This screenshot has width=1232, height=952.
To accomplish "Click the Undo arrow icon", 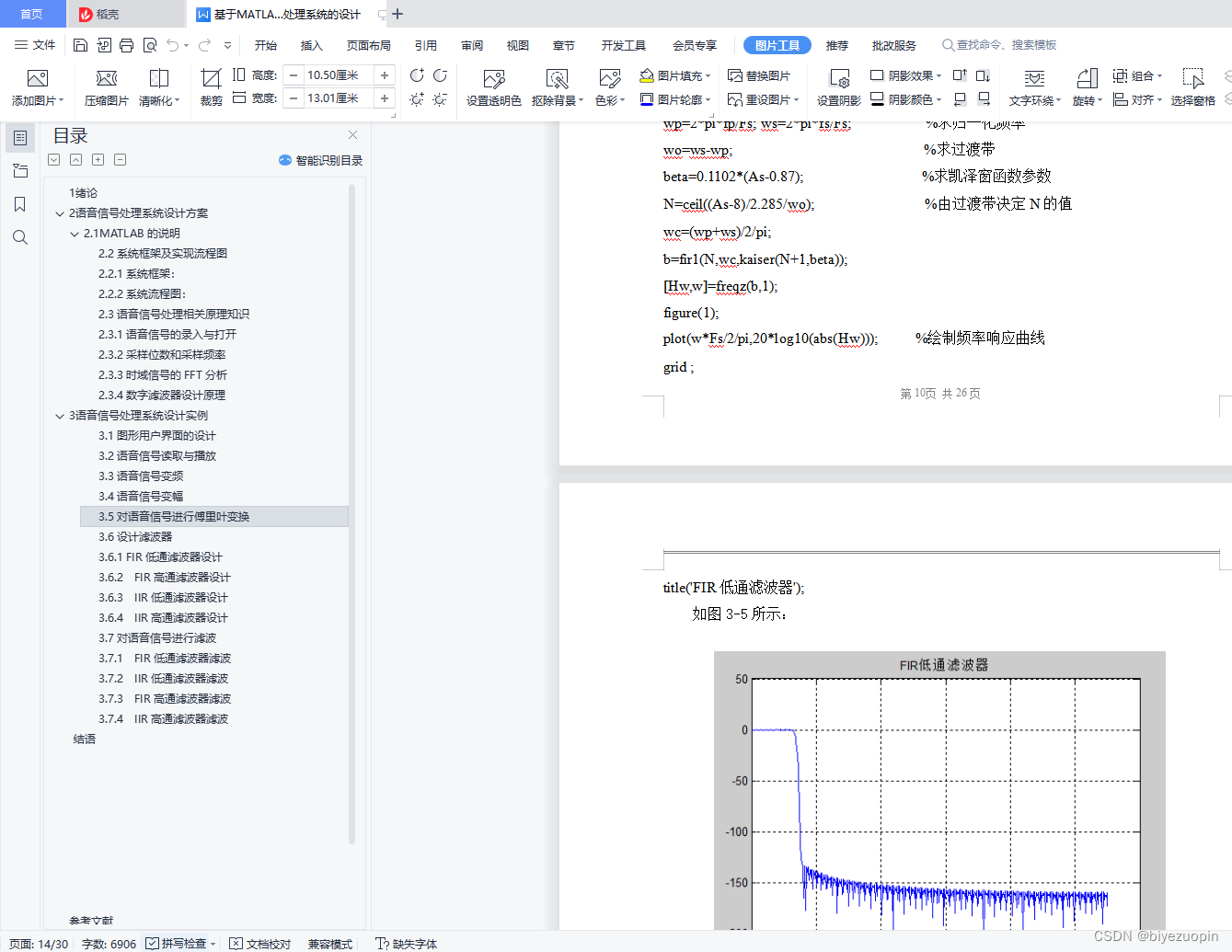I will coord(172,45).
